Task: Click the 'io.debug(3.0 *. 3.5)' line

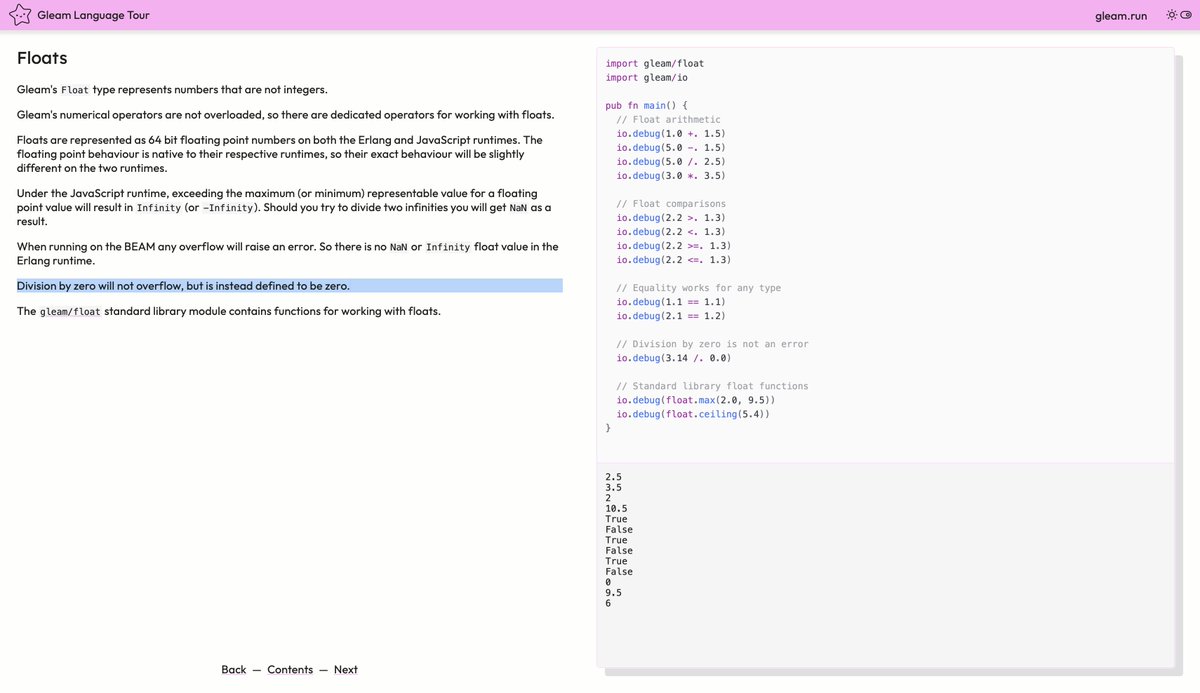Action: pos(671,176)
